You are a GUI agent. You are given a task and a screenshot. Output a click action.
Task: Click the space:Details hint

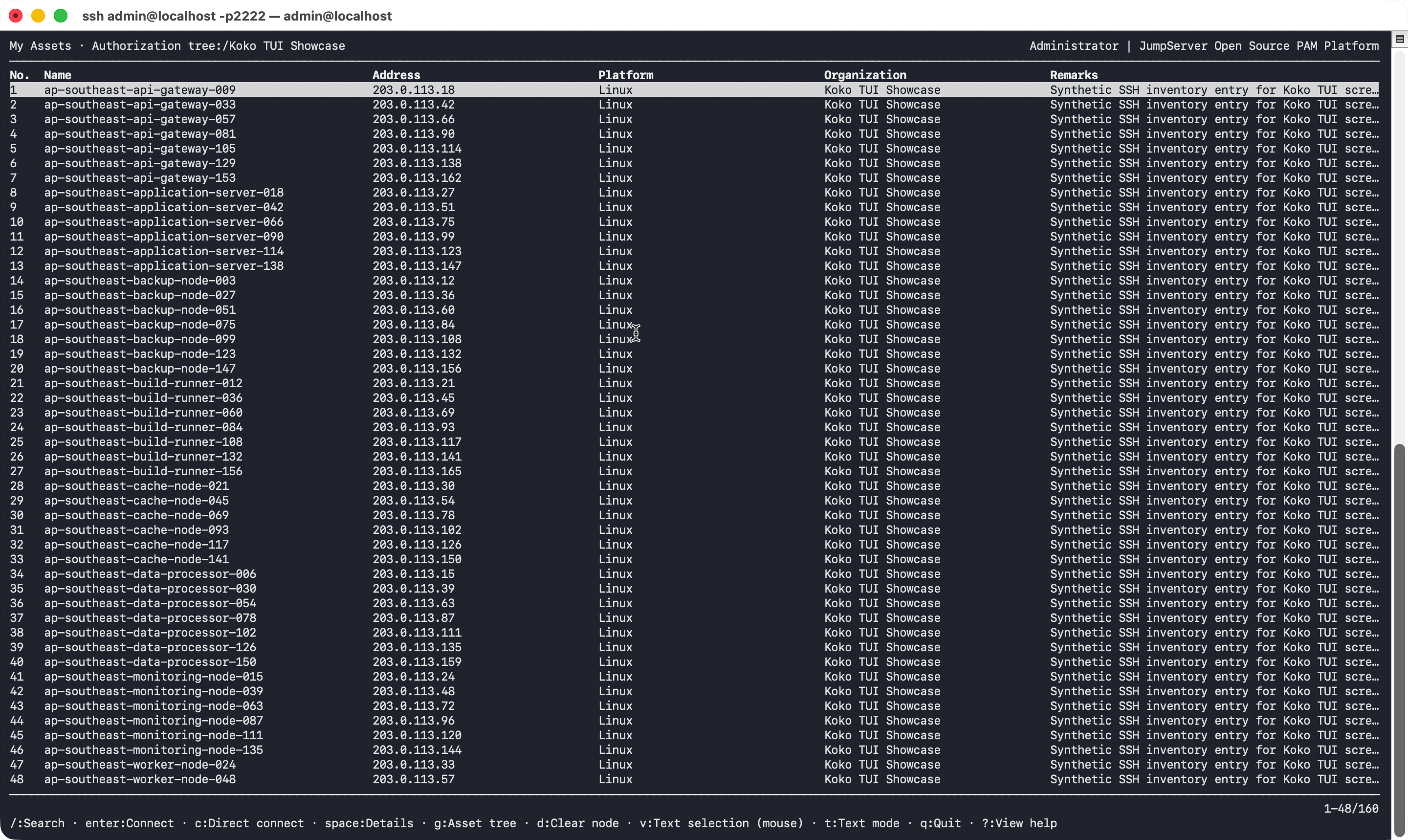[x=369, y=823]
